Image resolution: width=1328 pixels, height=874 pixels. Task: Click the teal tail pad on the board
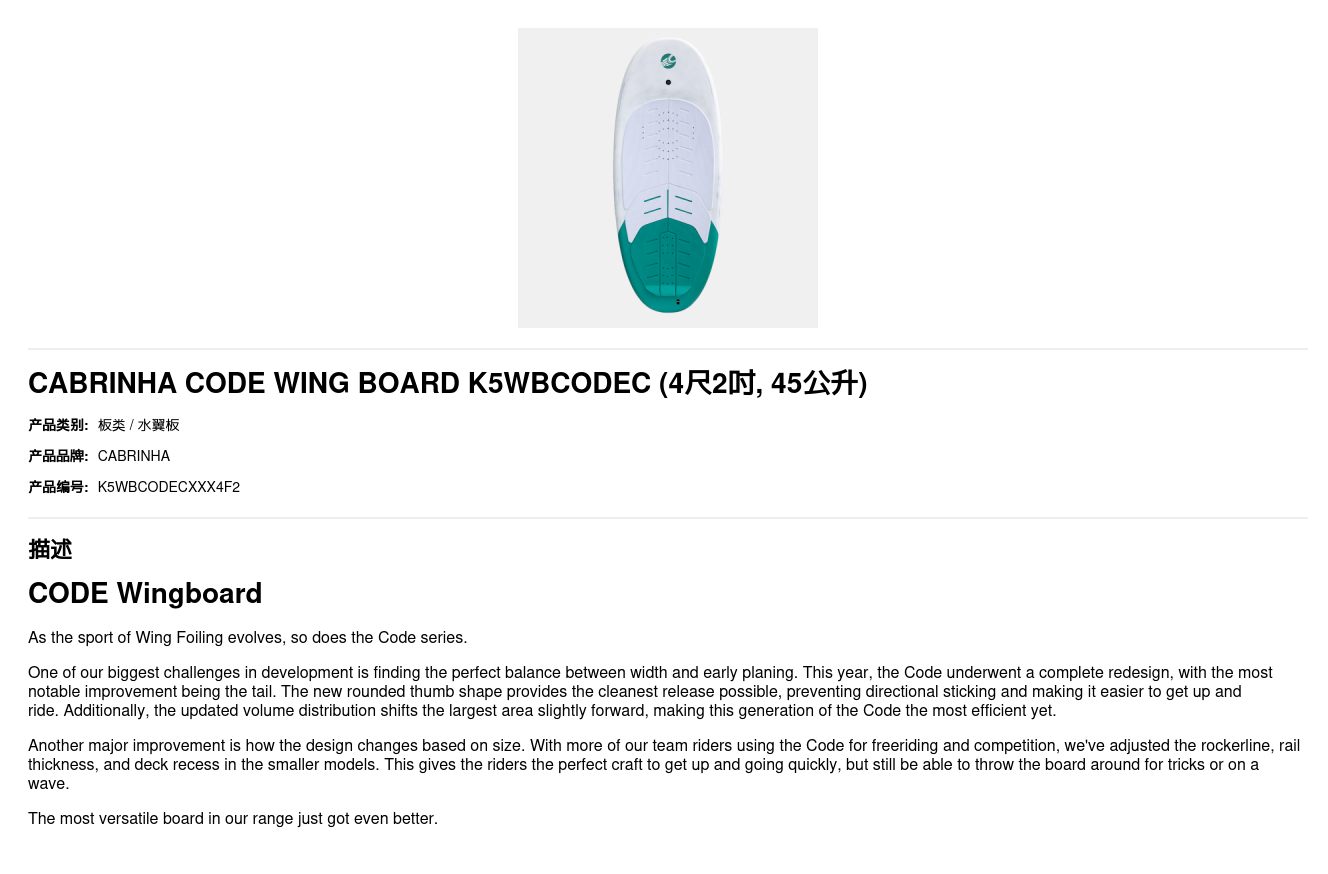point(667,265)
